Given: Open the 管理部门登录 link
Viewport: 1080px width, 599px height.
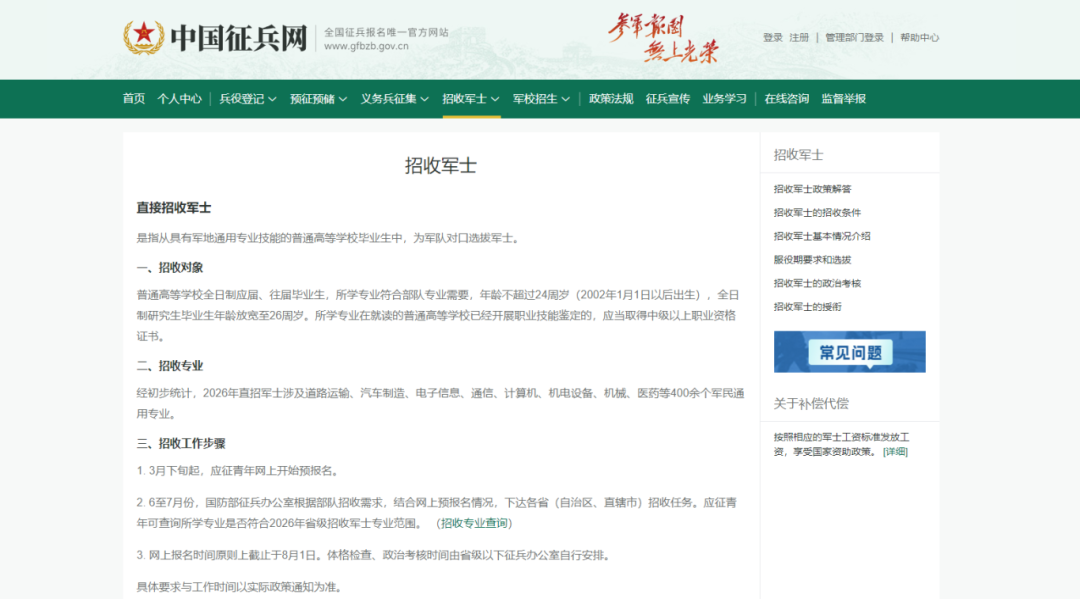Looking at the screenshot, I should 854,38.
